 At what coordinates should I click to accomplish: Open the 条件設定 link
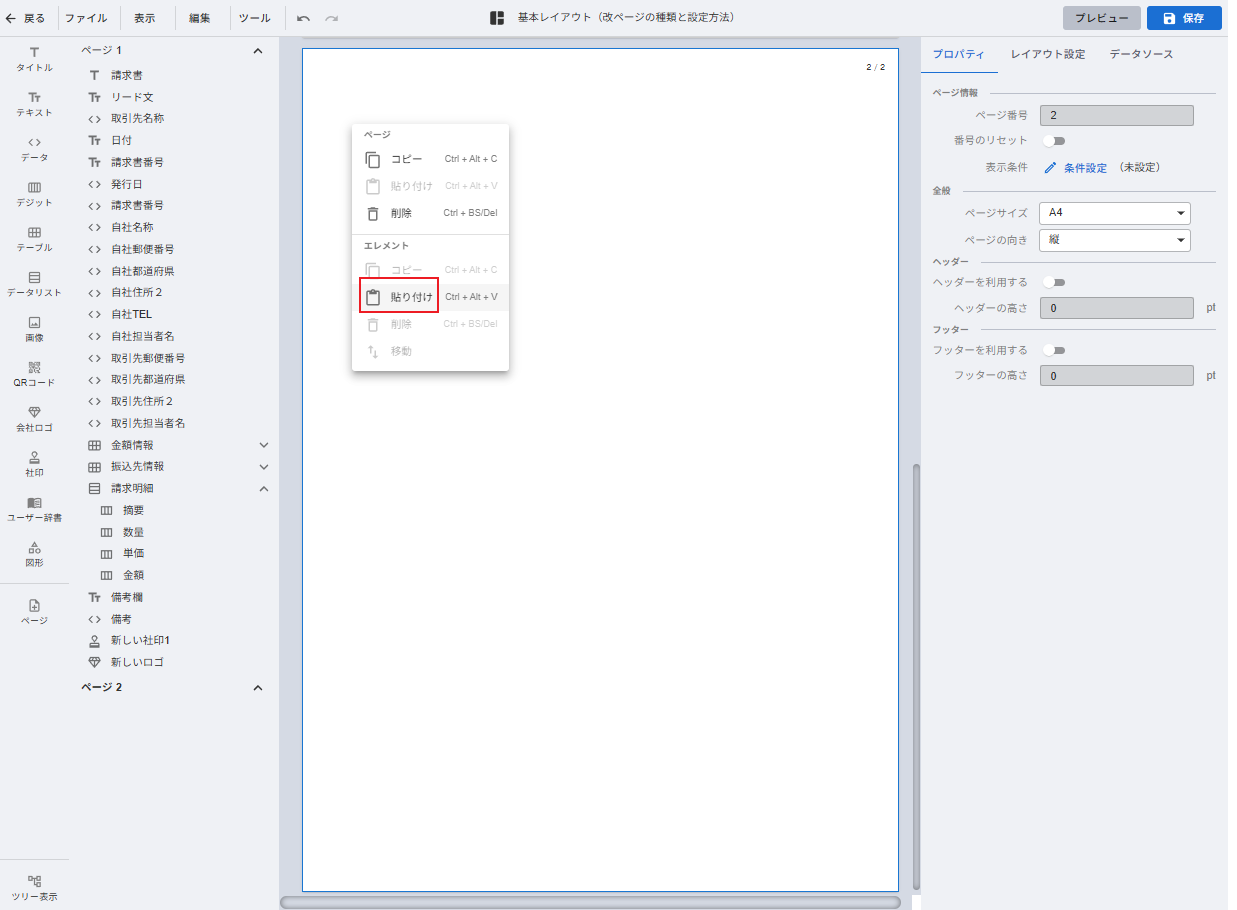pyautogui.click(x=1084, y=168)
